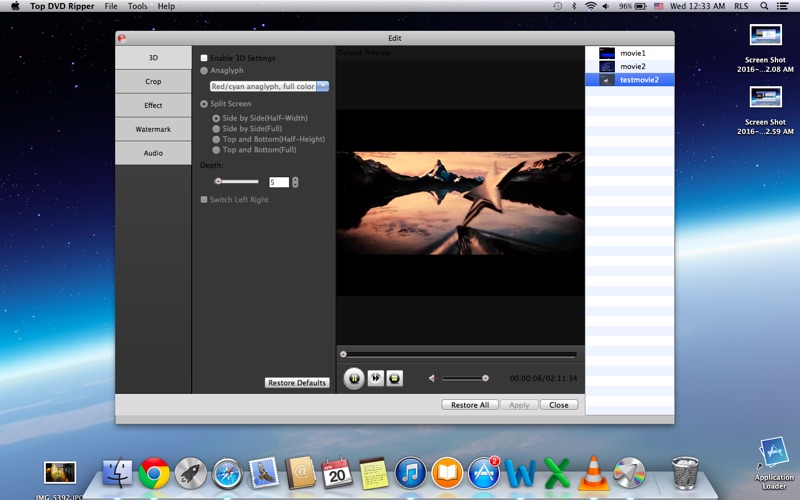Click the Depth value field
The image size is (800, 500).
point(279,182)
